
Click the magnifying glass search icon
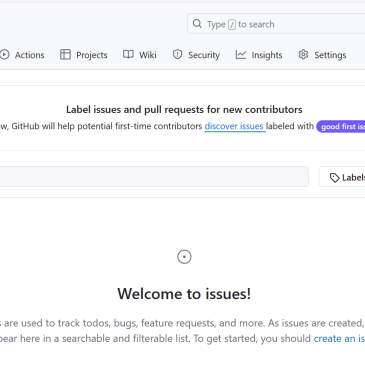[x=197, y=24]
